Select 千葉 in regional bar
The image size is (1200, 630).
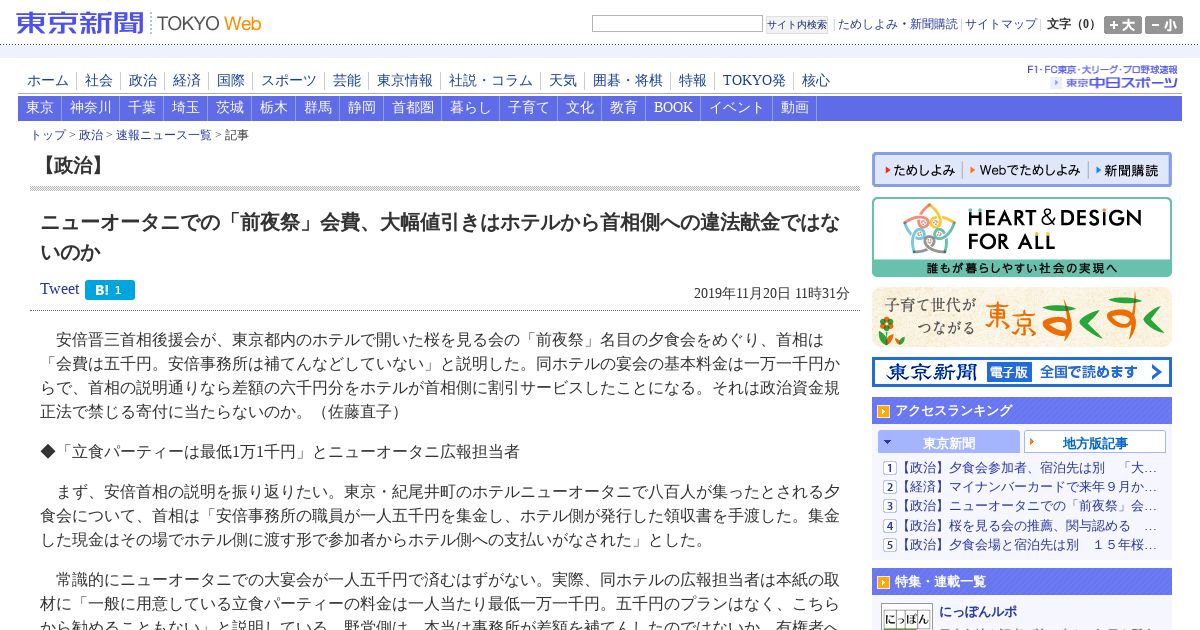(x=142, y=108)
